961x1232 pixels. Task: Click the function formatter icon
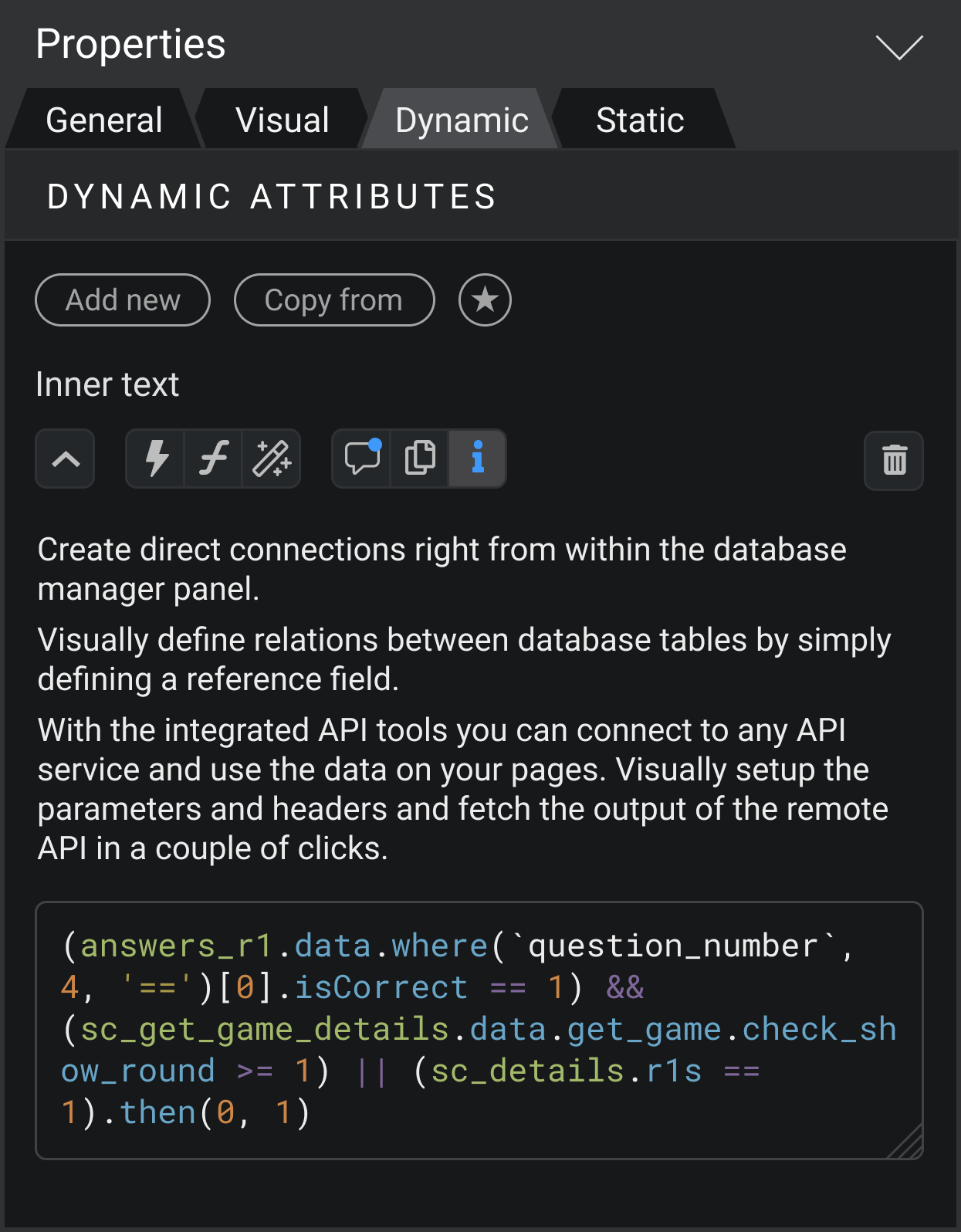point(214,459)
